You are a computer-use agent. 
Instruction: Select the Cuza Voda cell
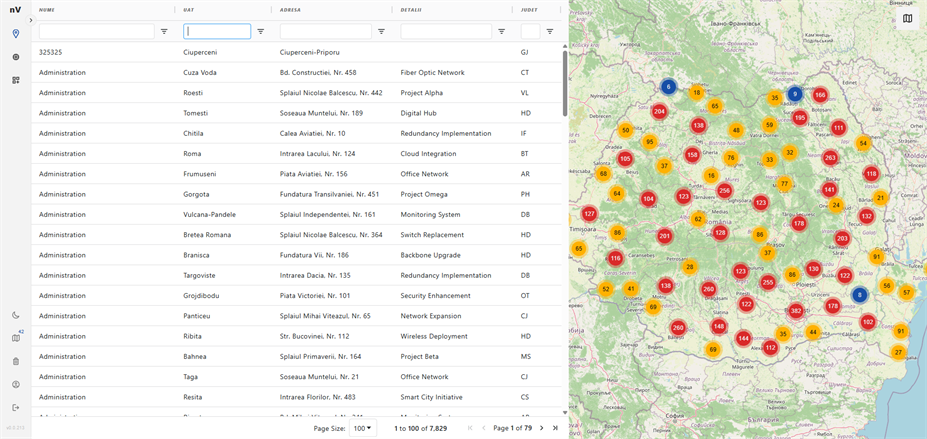click(200, 73)
